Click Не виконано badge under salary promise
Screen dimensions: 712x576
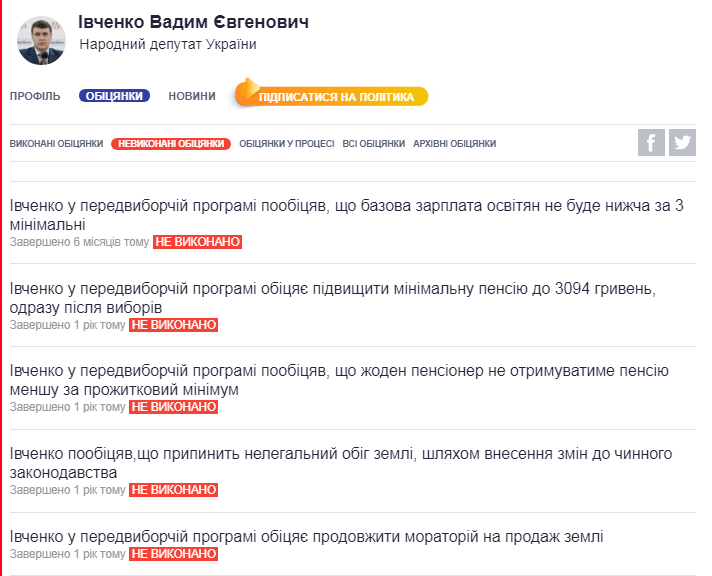tap(198, 242)
